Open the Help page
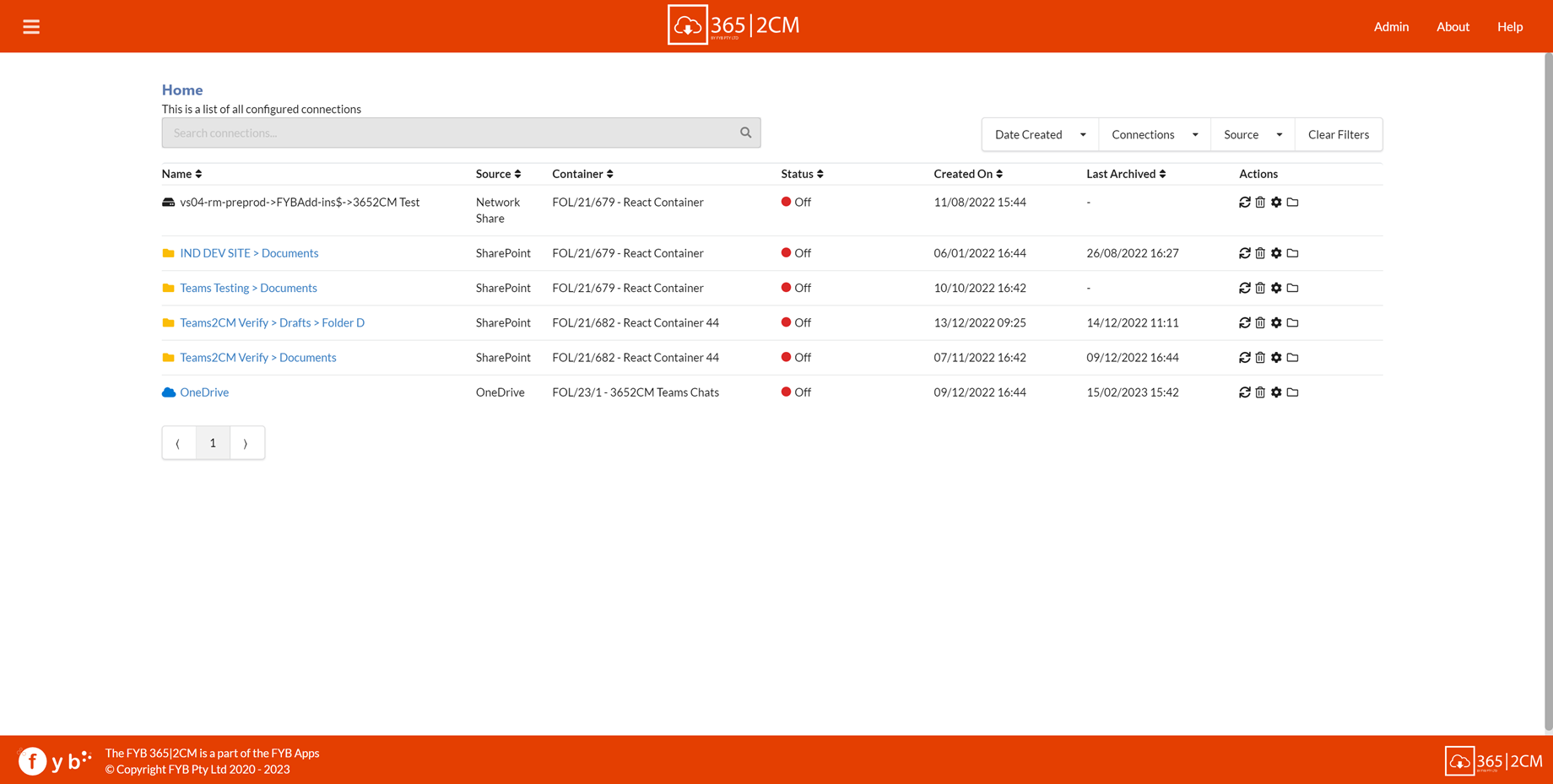 1510,27
